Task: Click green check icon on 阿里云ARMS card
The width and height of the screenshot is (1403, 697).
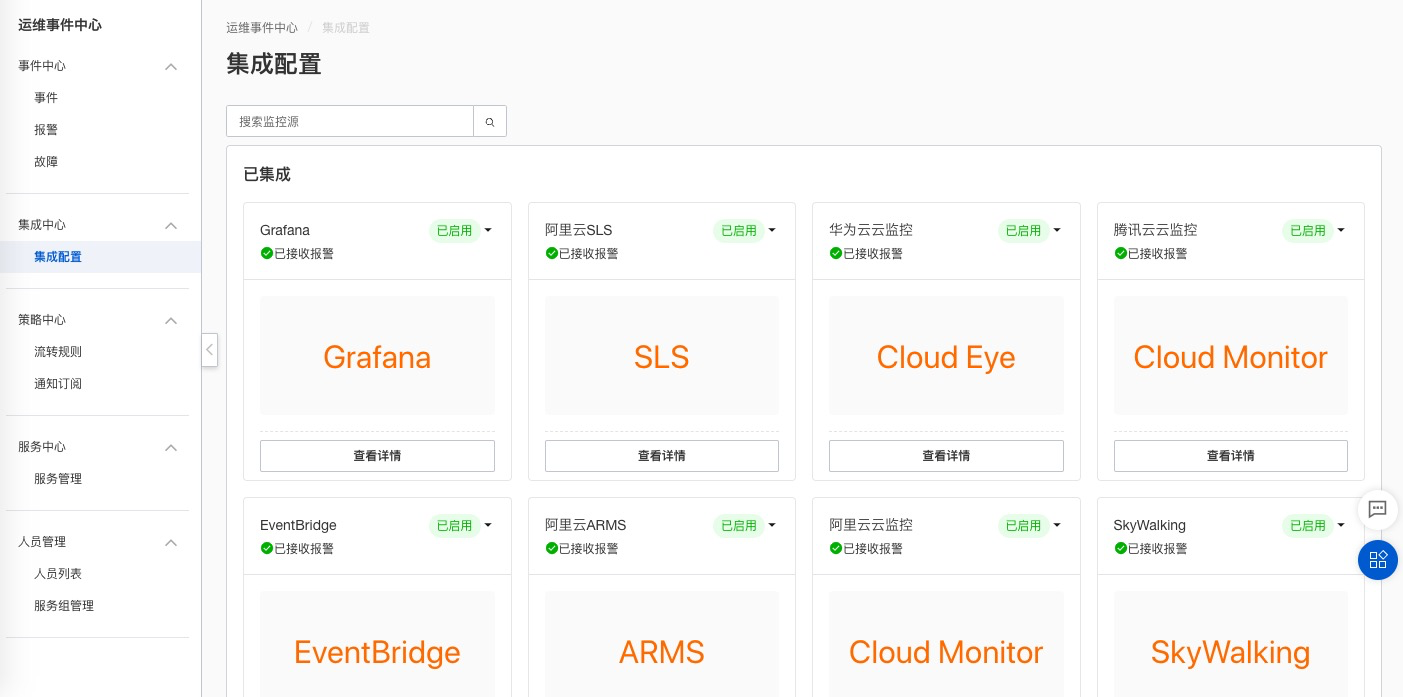Action: [551, 548]
